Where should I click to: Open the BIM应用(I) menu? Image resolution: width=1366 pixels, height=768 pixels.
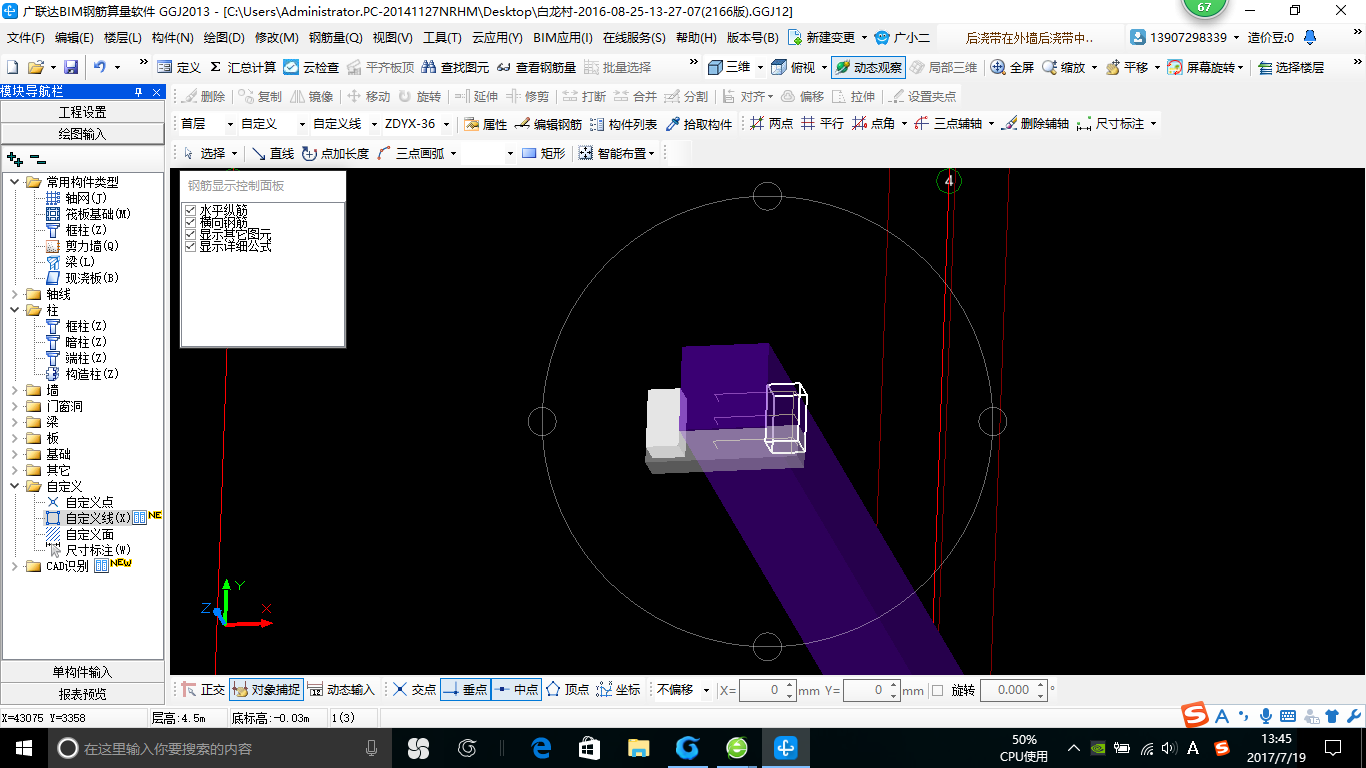coord(563,38)
